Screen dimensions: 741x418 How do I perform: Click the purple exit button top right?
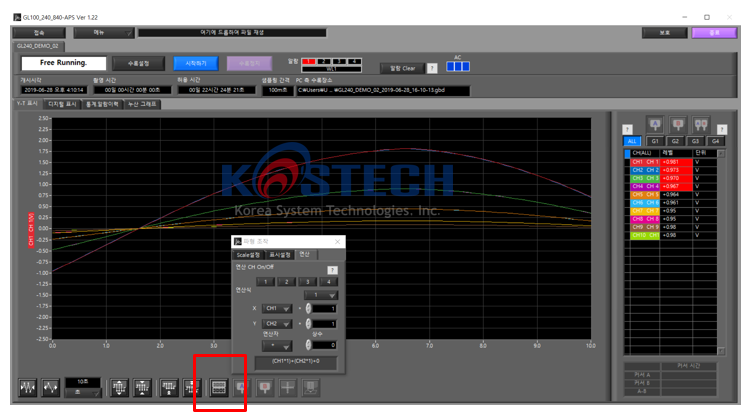714,33
